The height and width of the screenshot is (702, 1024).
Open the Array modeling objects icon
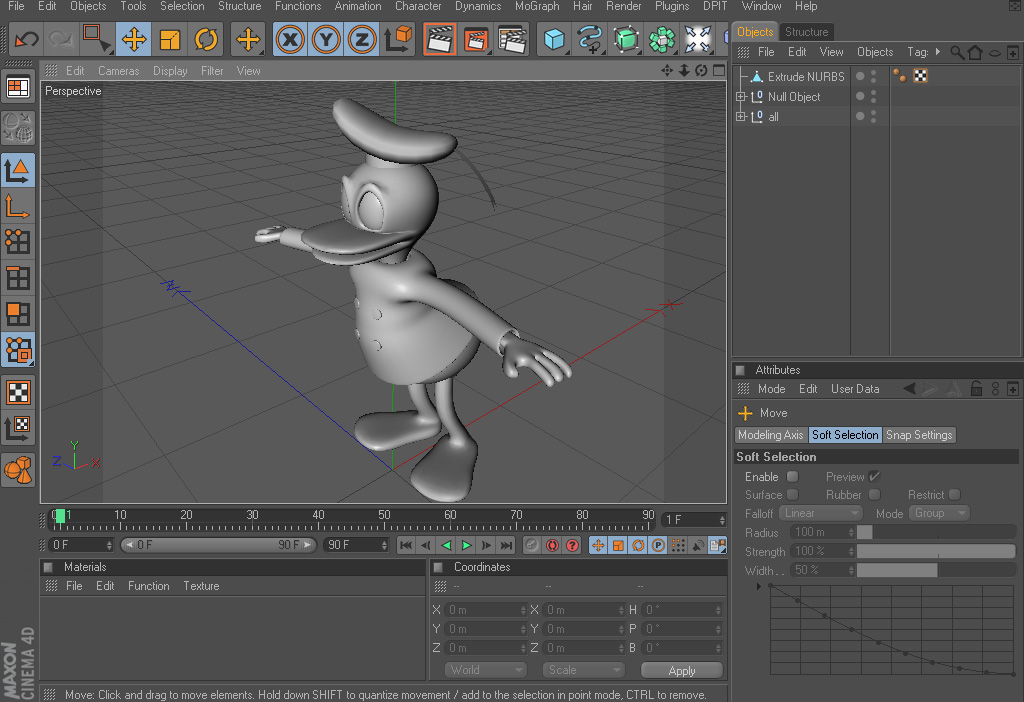pyautogui.click(x=662, y=40)
